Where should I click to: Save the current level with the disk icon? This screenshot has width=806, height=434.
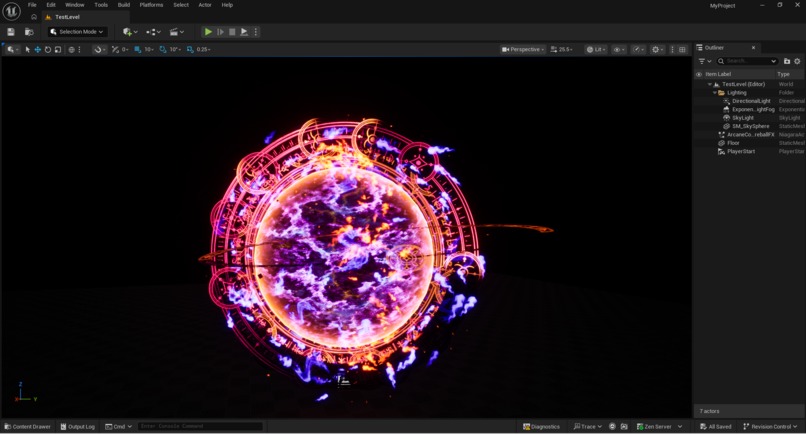pyautogui.click(x=11, y=32)
